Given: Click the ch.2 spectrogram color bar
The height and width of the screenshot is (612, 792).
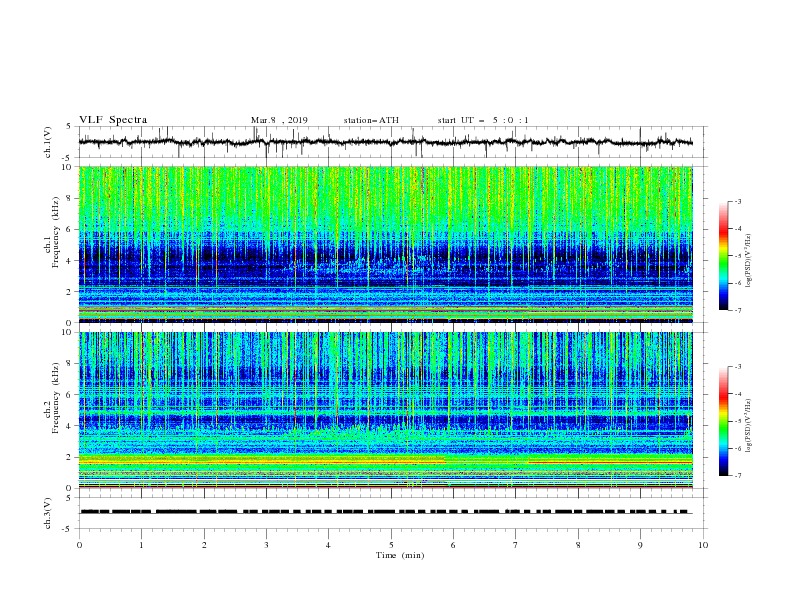Looking at the screenshot, I should [723, 421].
